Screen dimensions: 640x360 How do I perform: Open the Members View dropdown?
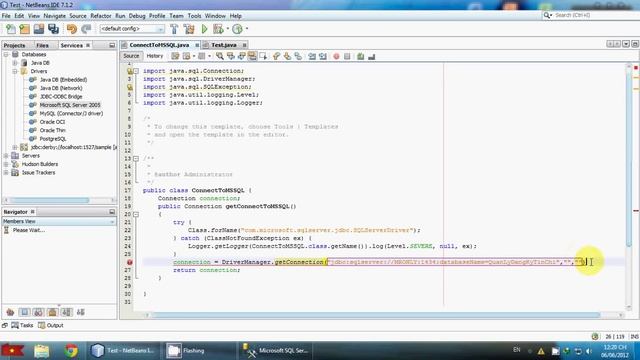59,221
